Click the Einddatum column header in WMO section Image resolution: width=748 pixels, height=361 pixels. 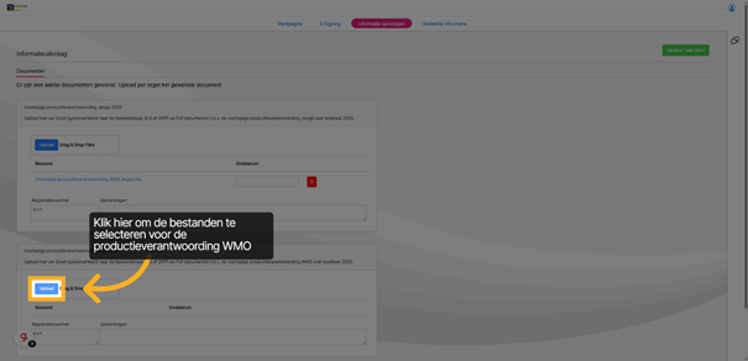(180, 308)
